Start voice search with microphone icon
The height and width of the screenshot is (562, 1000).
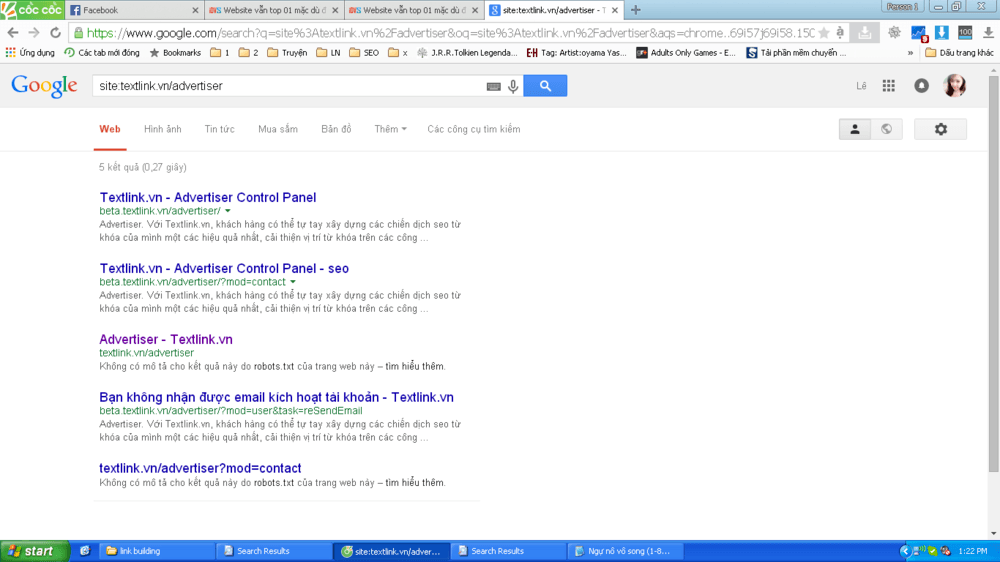[x=513, y=86]
